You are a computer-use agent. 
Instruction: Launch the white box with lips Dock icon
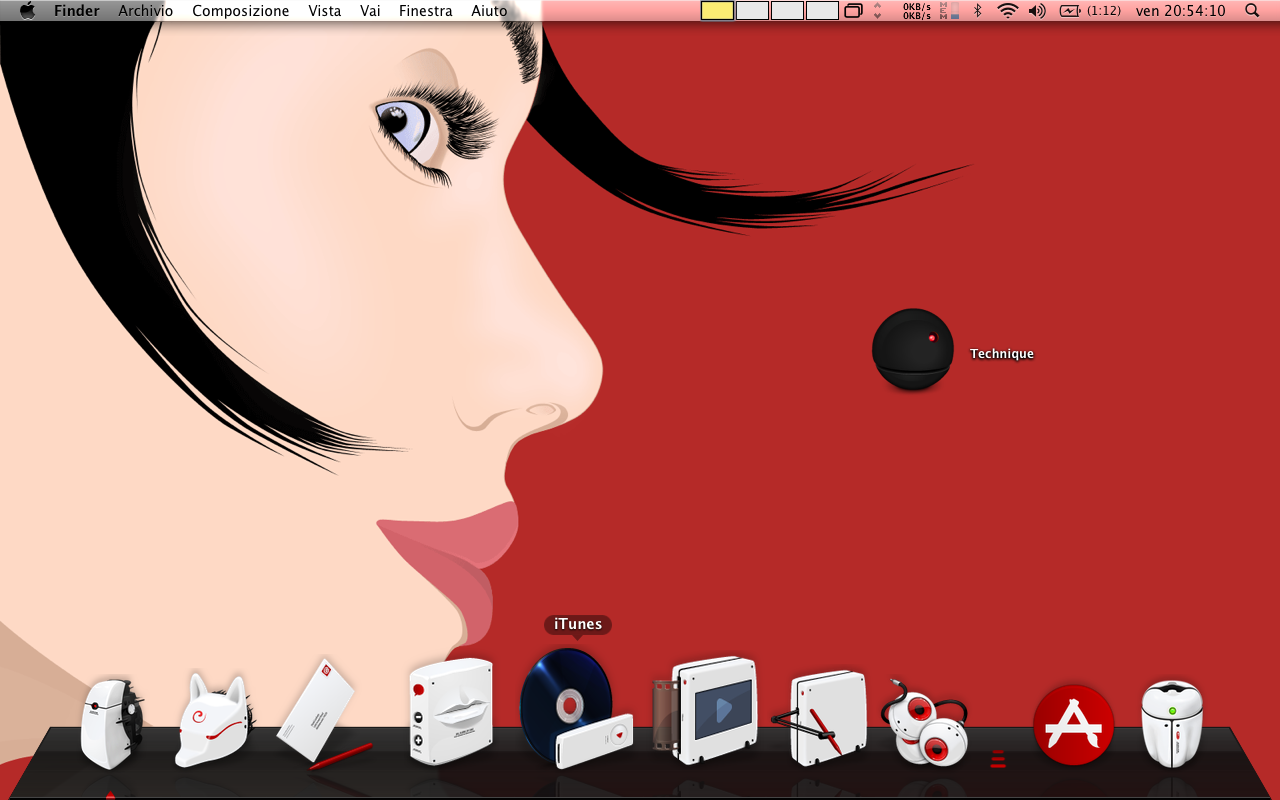pyautogui.click(x=451, y=711)
